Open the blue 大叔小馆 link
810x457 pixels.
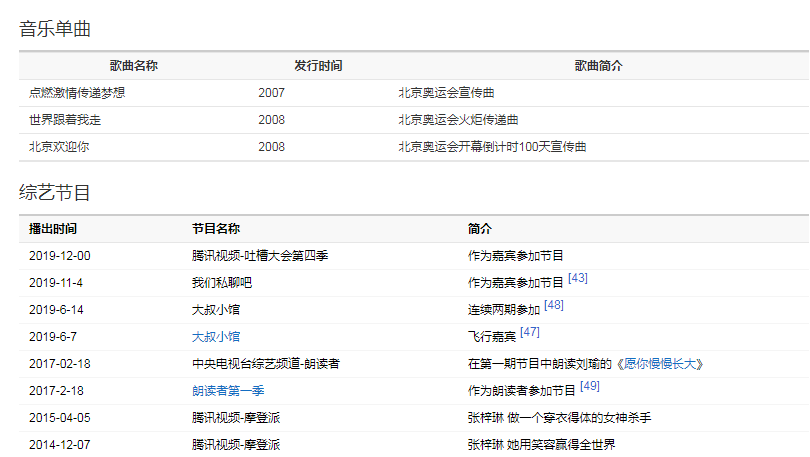(216, 337)
